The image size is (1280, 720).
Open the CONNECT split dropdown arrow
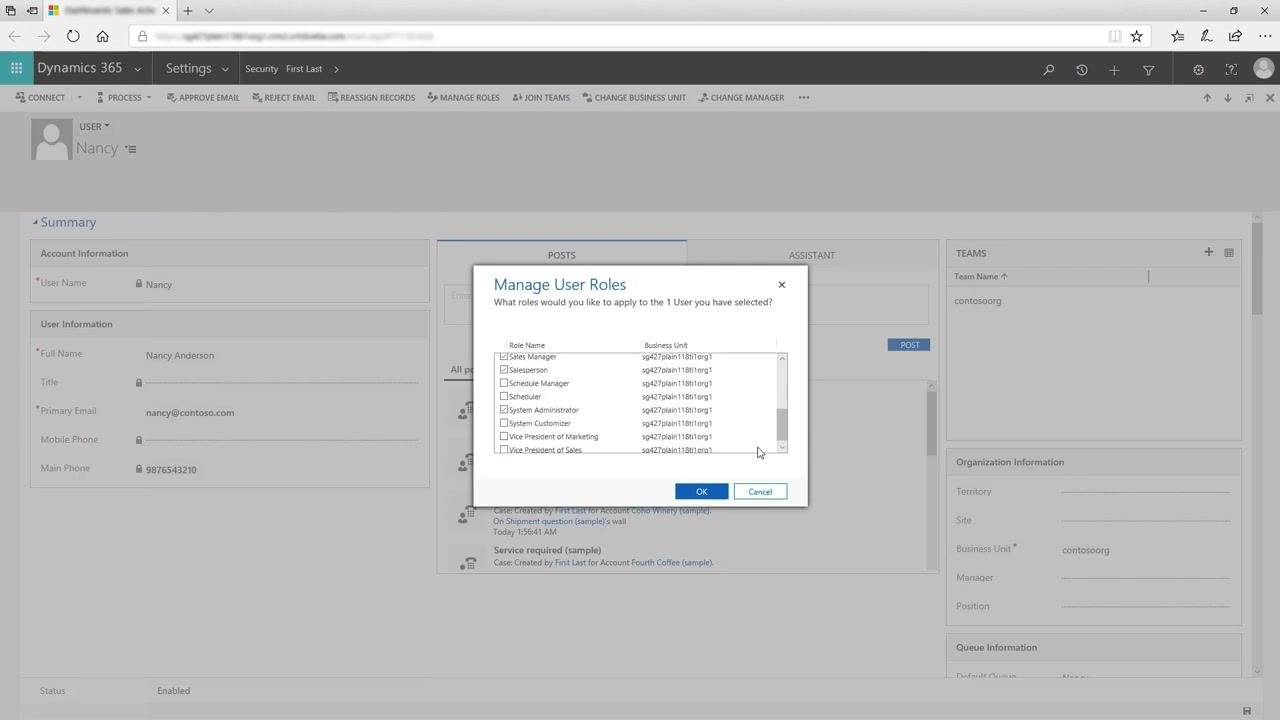(x=79, y=98)
